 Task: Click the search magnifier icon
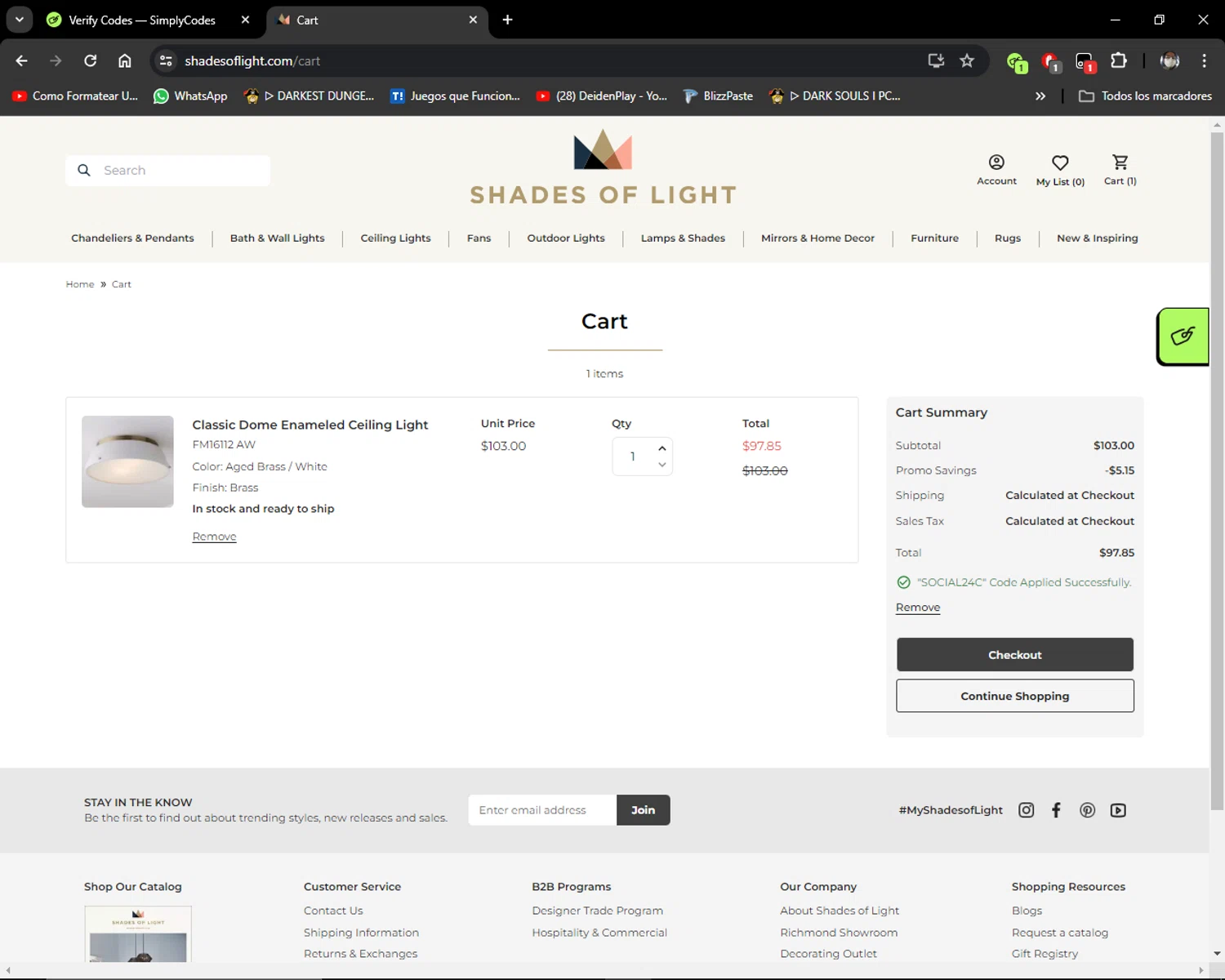point(83,170)
